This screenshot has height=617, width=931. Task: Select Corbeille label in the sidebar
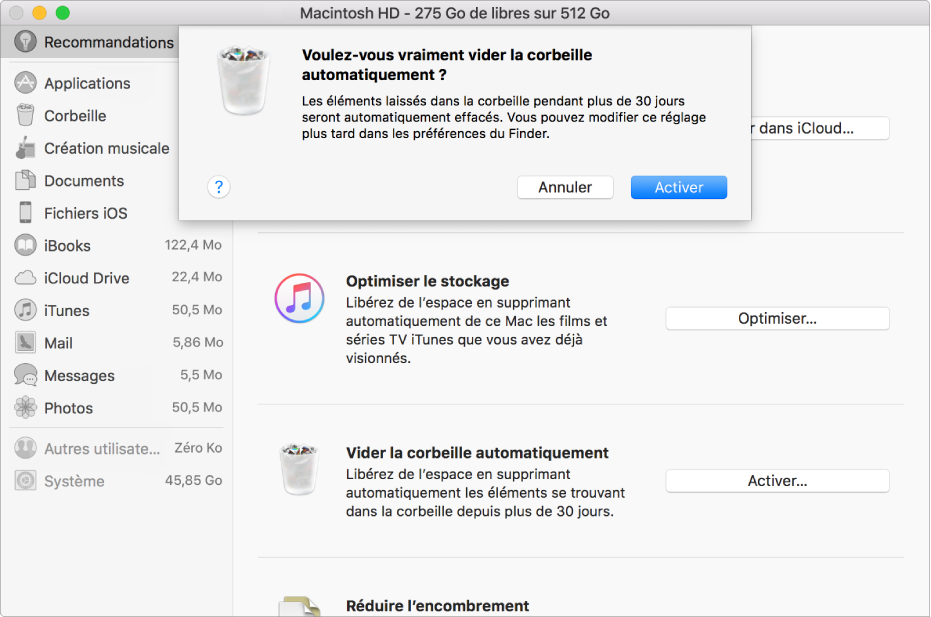coord(75,115)
